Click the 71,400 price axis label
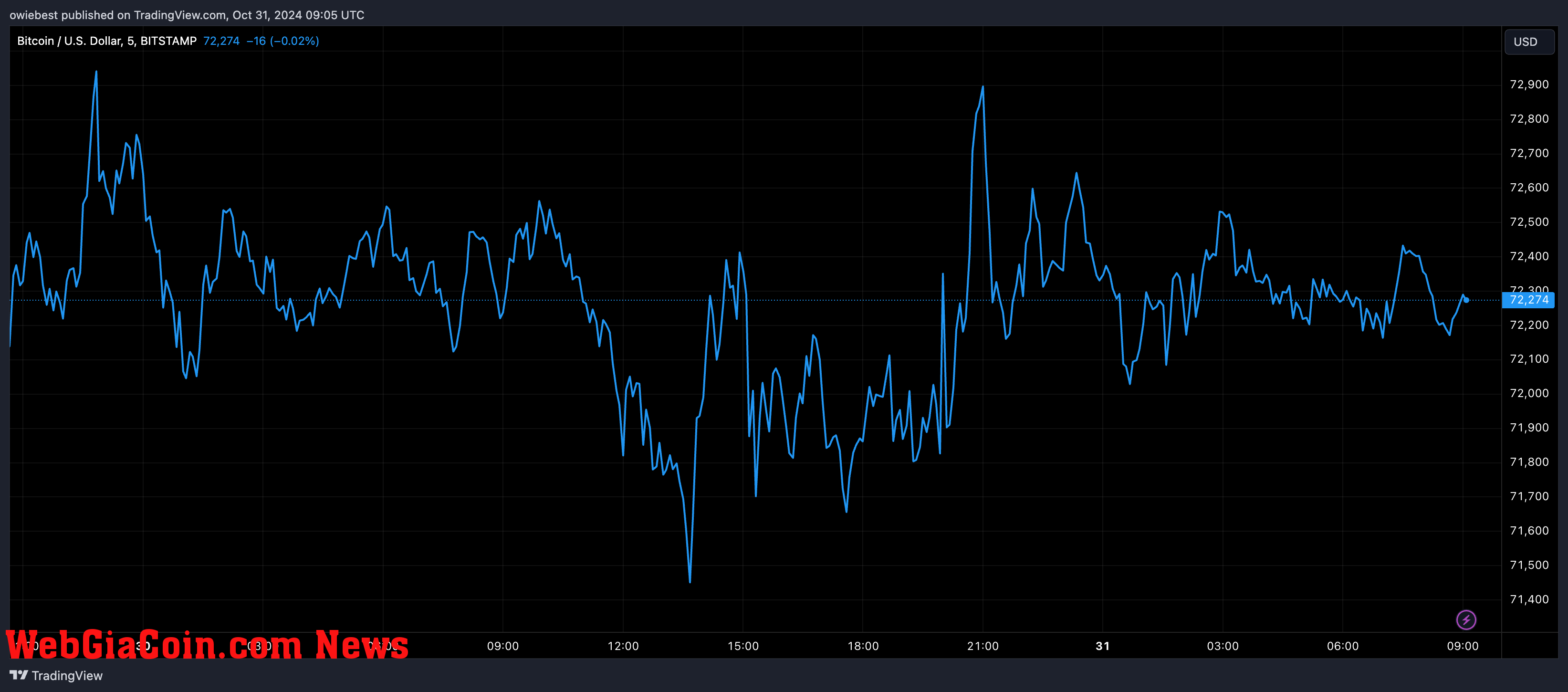 [1529, 599]
